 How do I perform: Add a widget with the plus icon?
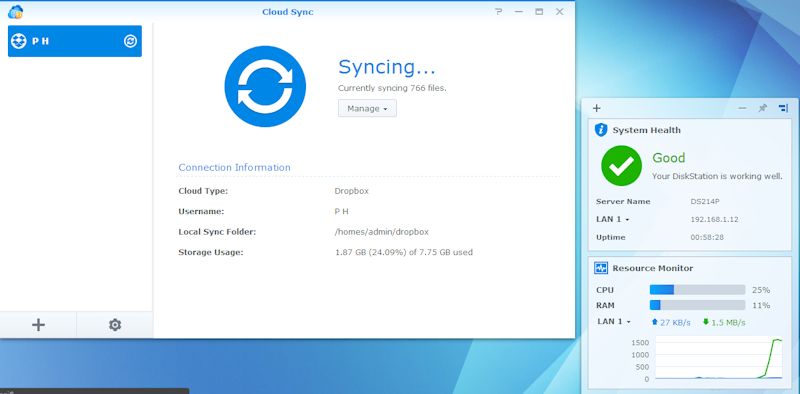point(596,108)
